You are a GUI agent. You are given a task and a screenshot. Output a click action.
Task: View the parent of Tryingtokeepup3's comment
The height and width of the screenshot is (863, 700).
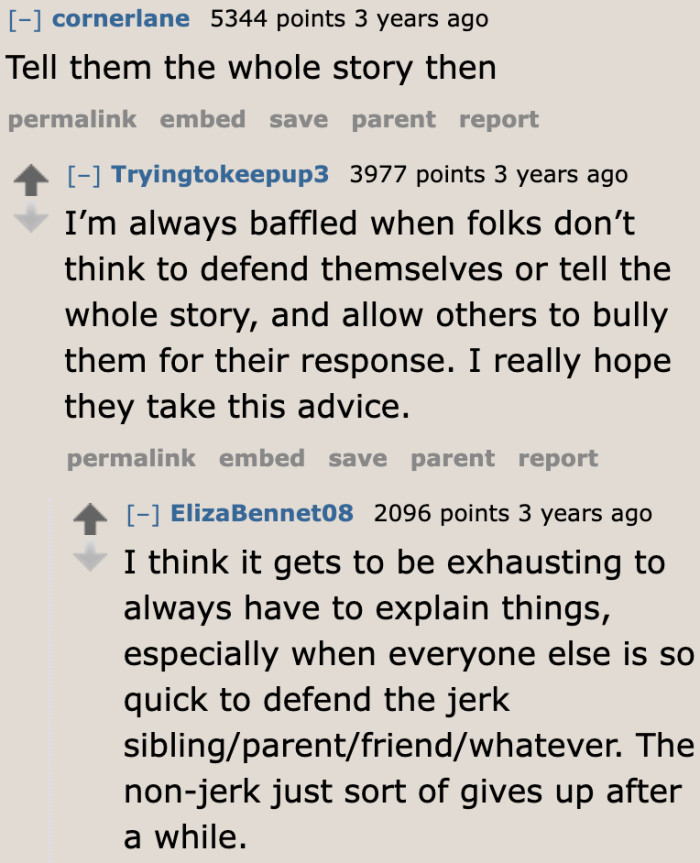click(x=452, y=458)
